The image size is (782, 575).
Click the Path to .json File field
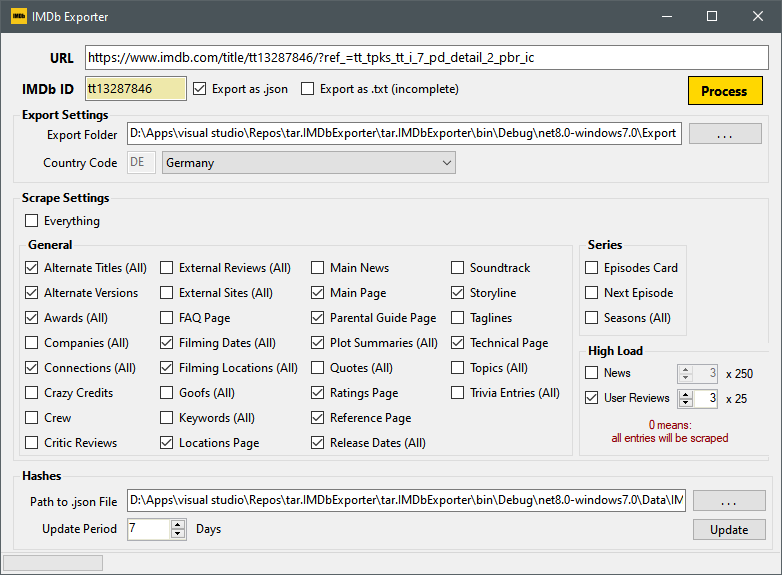(x=406, y=500)
